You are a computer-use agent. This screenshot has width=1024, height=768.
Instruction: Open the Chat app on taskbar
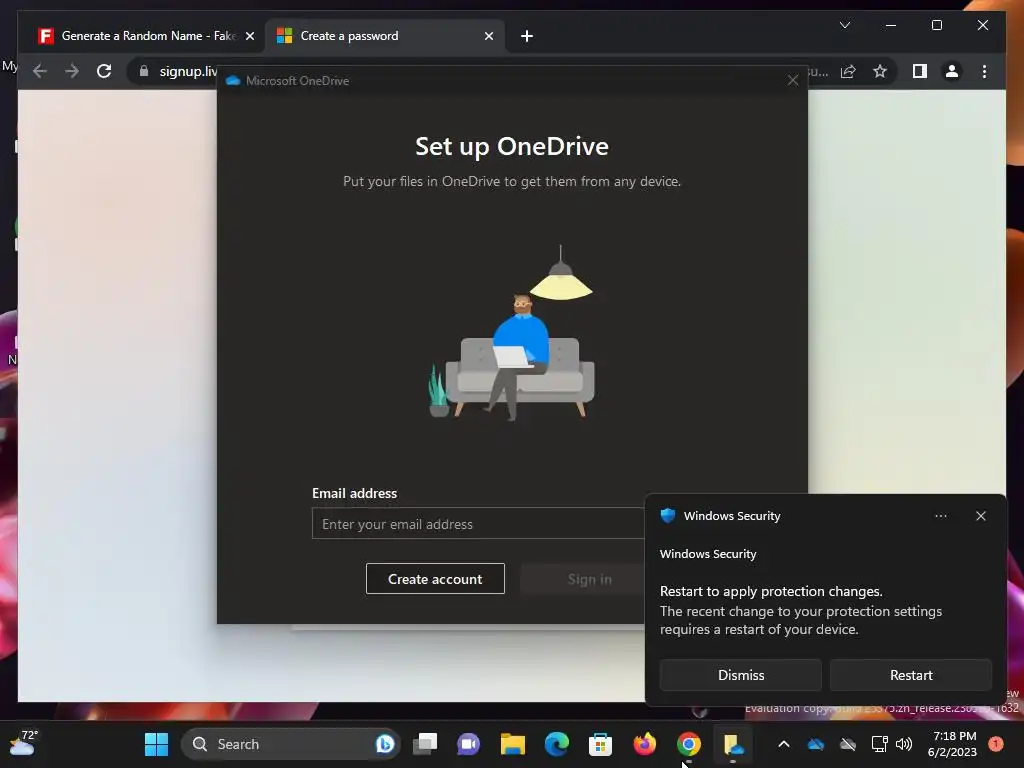[468, 744]
